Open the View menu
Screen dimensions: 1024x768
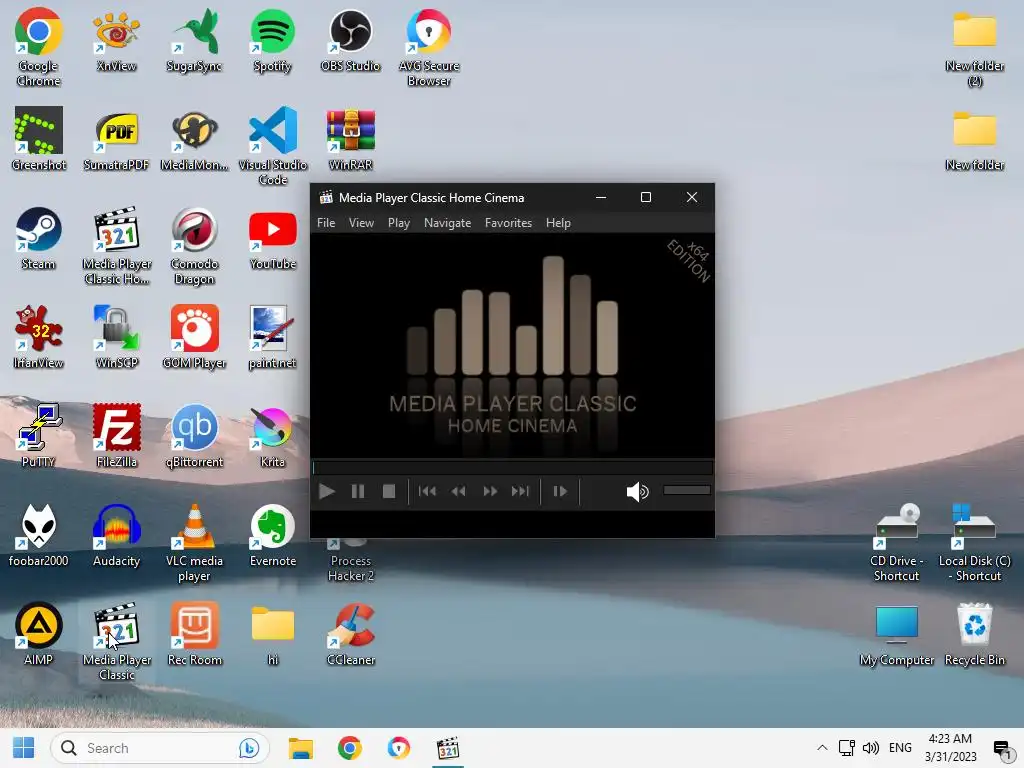click(361, 223)
